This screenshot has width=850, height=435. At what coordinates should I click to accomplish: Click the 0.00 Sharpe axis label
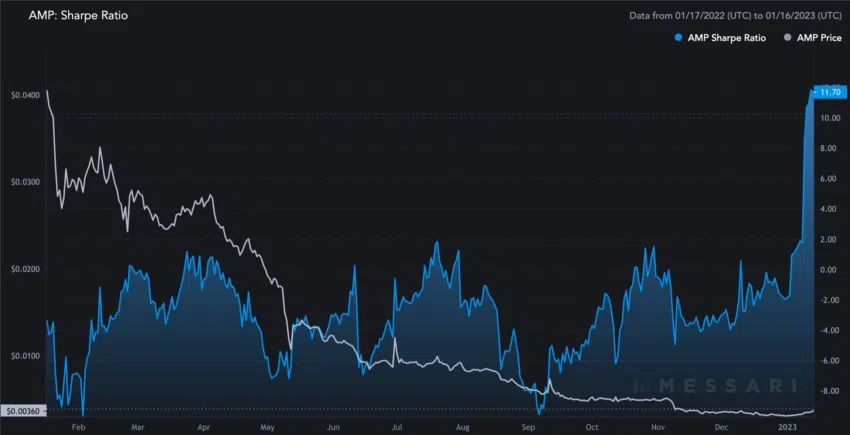(x=830, y=270)
